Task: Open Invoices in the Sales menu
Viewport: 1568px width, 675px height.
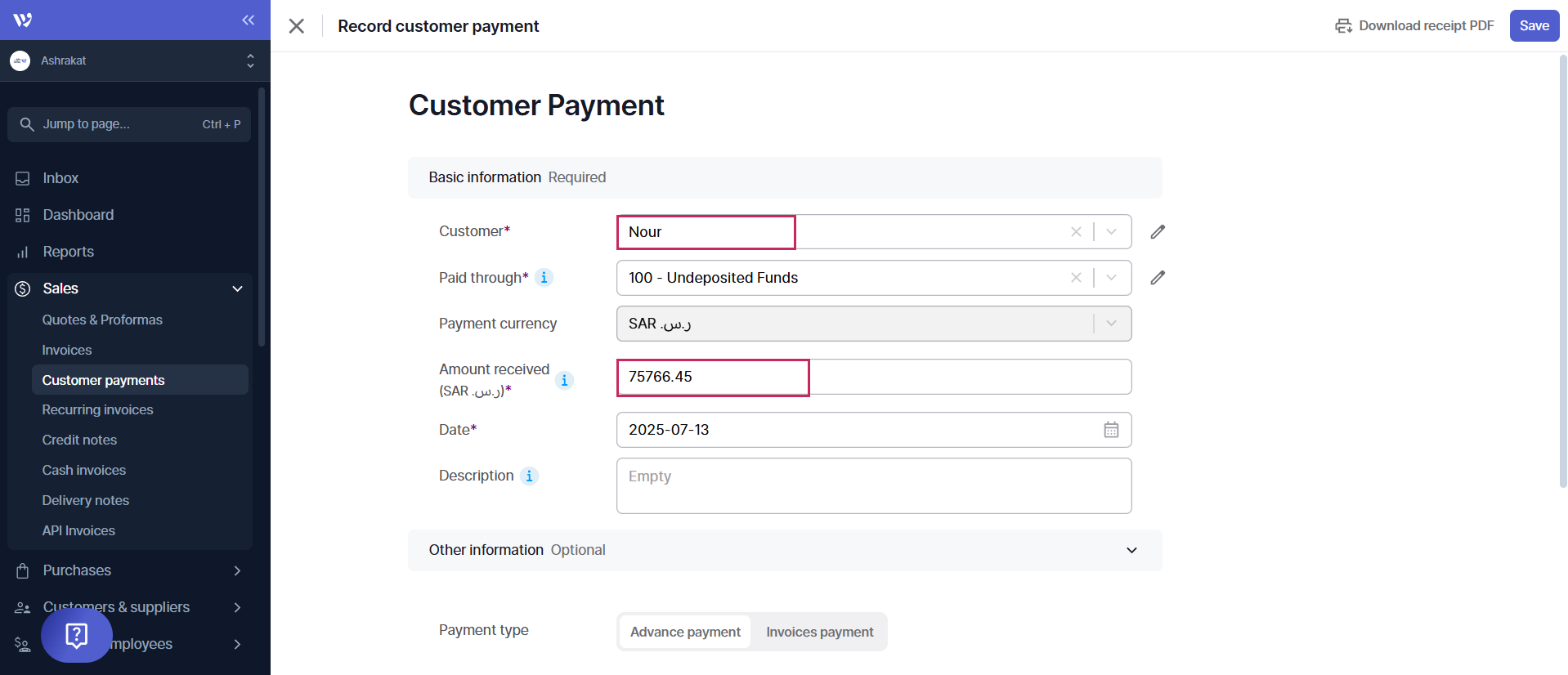Action: (67, 350)
